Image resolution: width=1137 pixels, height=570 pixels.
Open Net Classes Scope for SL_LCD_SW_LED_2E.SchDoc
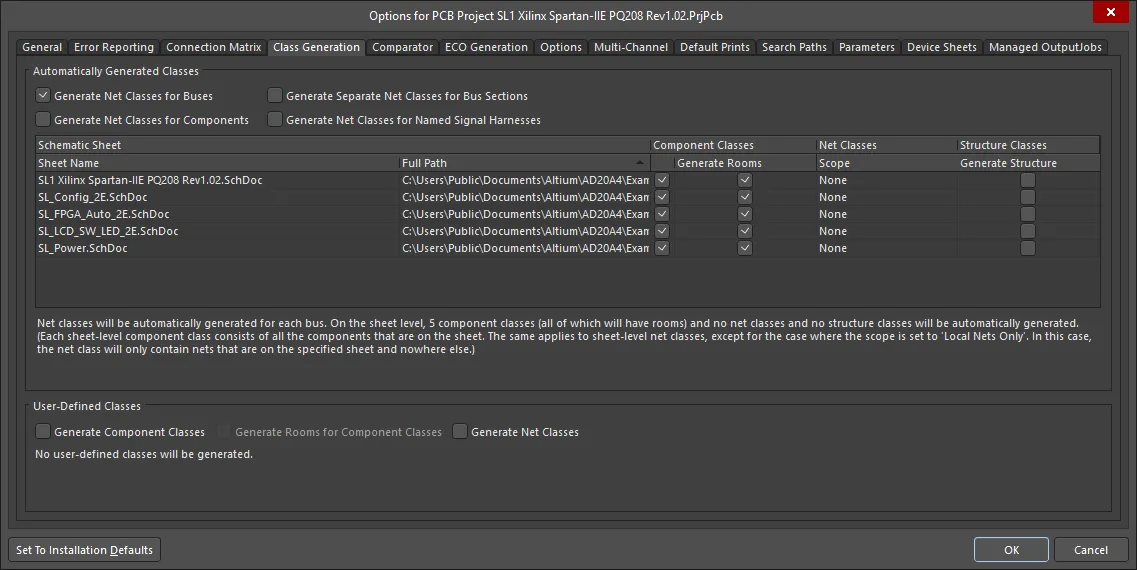click(x=886, y=231)
